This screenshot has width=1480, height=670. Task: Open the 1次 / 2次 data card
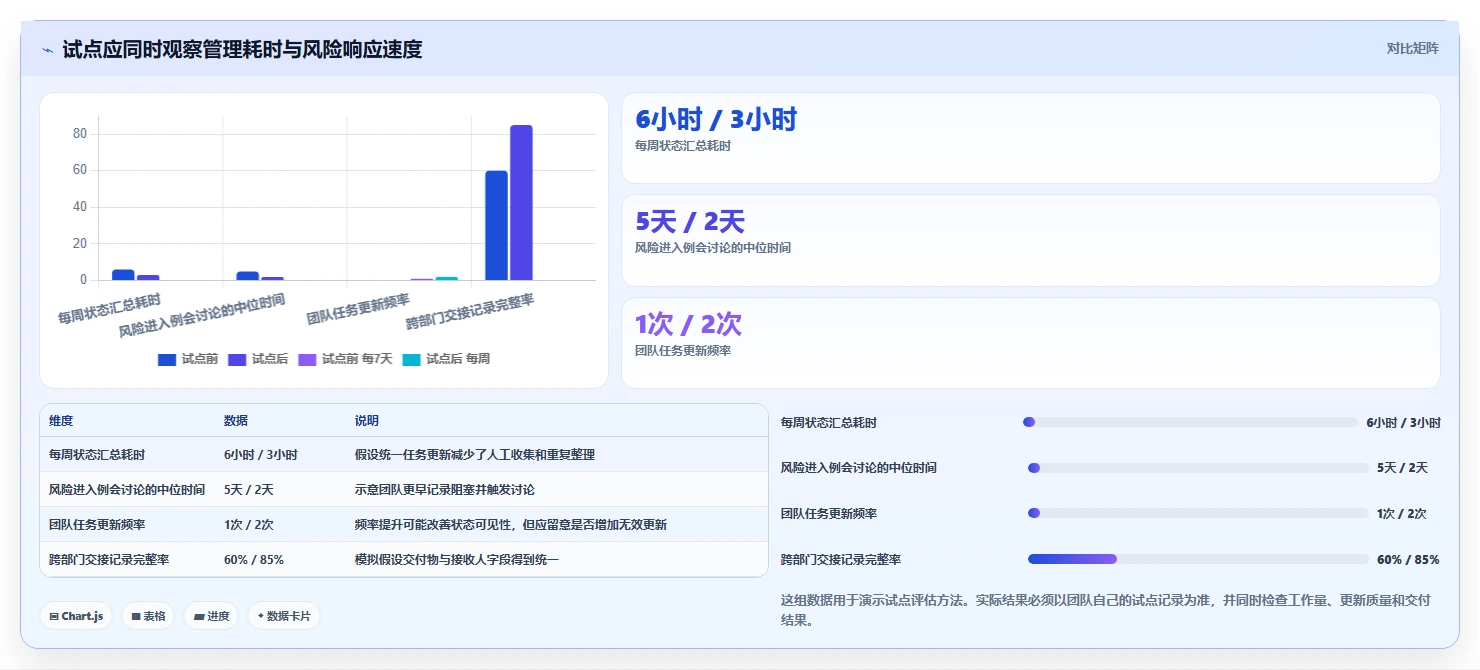click(x=1031, y=343)
